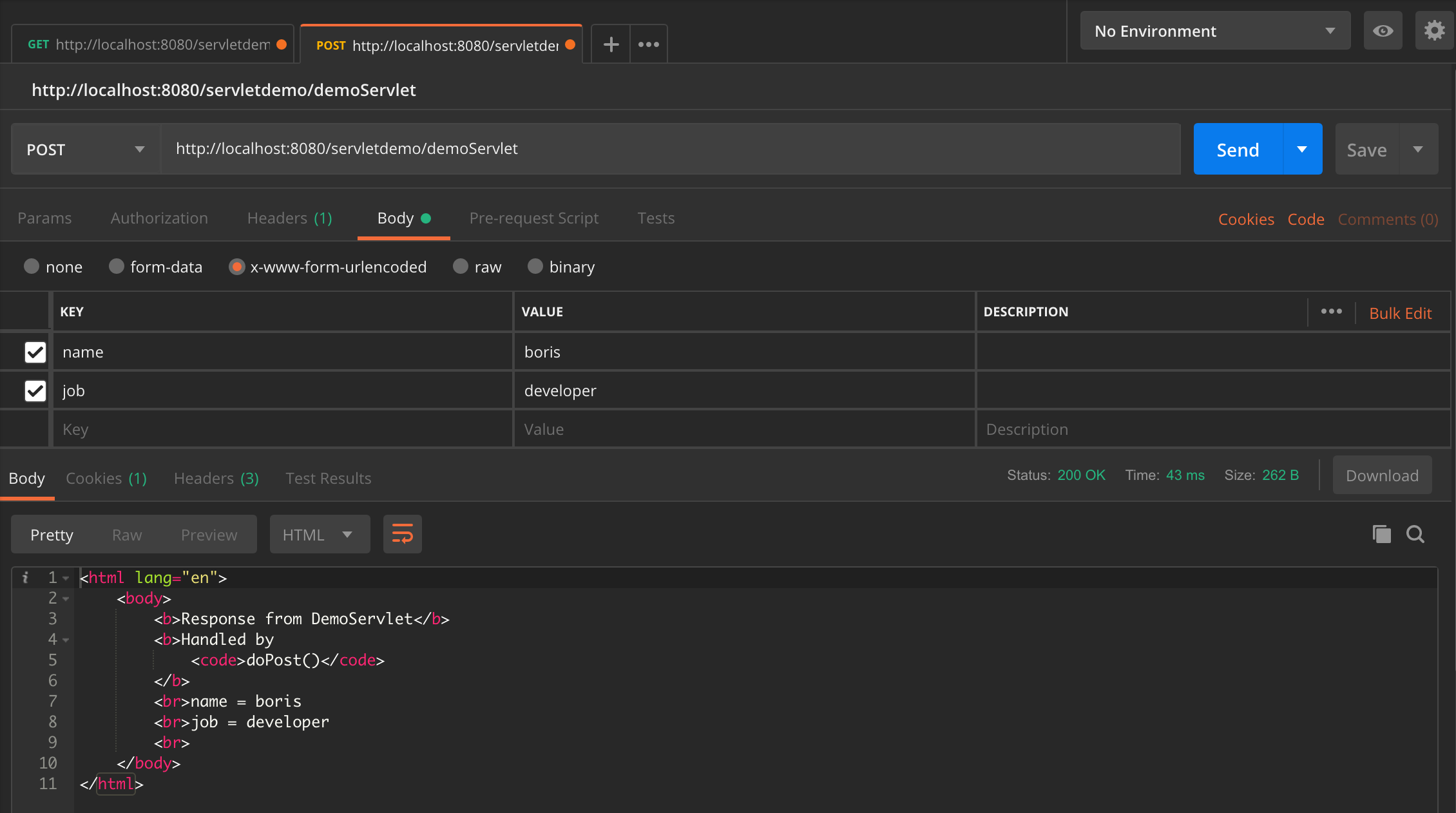This screenshot has width=1456, height=813.
Task: Open the response Headers (3) tab
Action: (215, 478)
